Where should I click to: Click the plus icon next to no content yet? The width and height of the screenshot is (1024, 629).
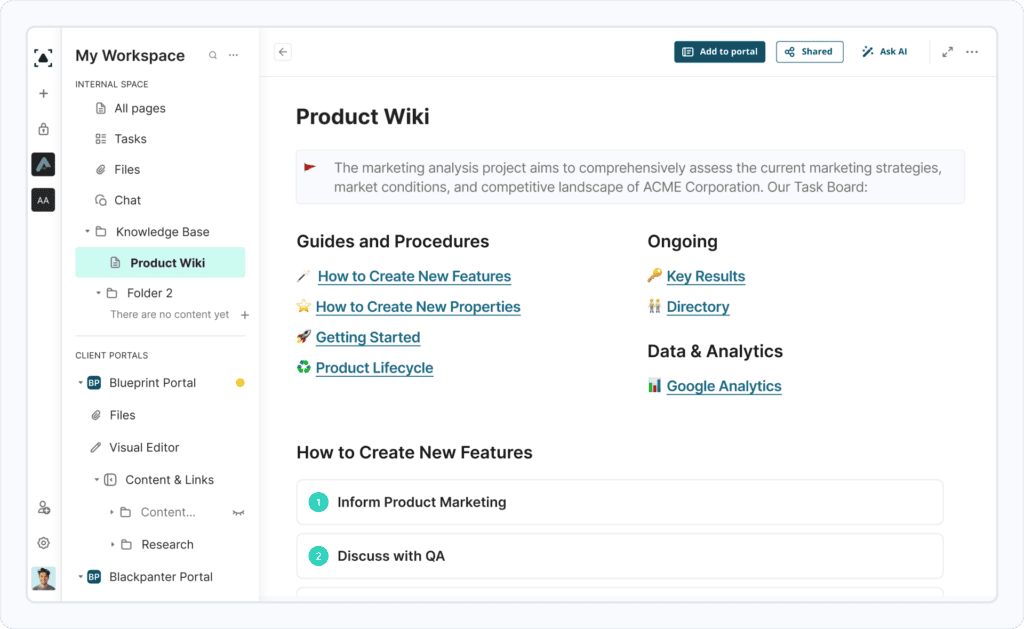pos(245,315)
